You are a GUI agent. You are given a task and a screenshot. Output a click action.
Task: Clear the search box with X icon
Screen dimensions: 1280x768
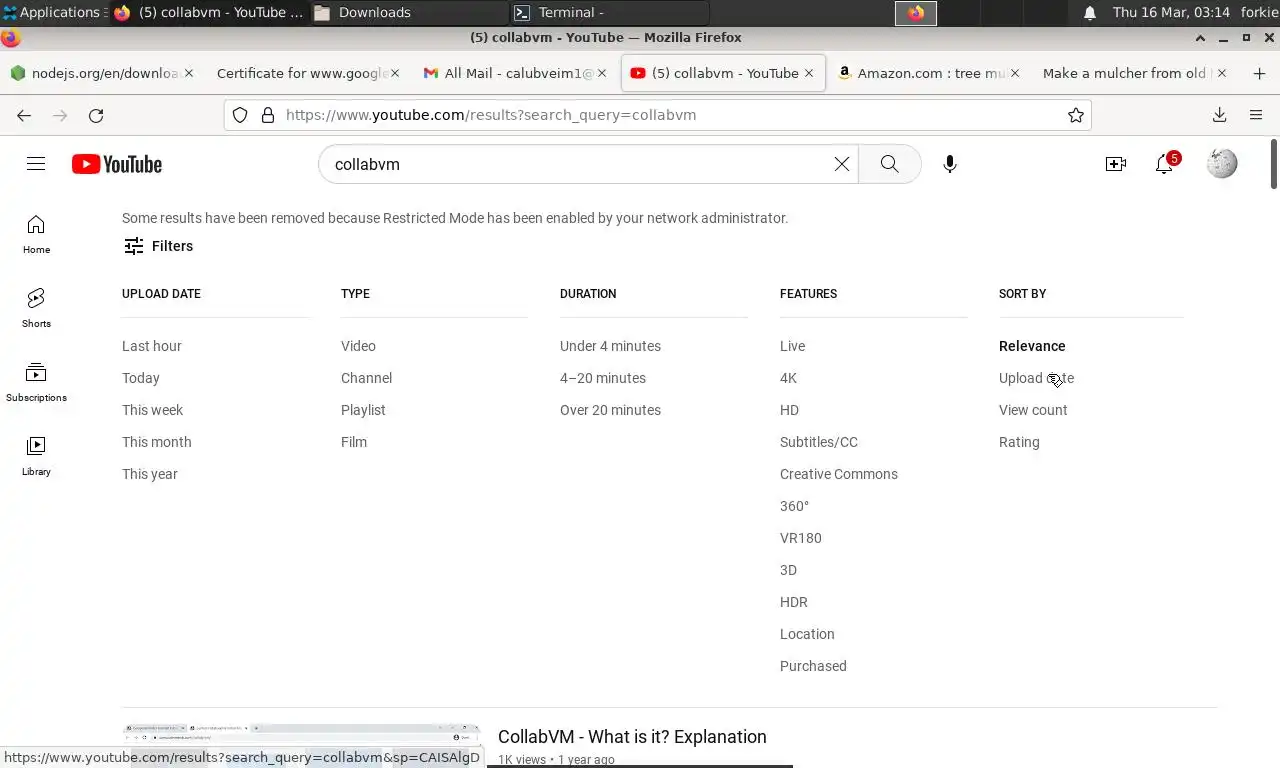pos(842,164)
